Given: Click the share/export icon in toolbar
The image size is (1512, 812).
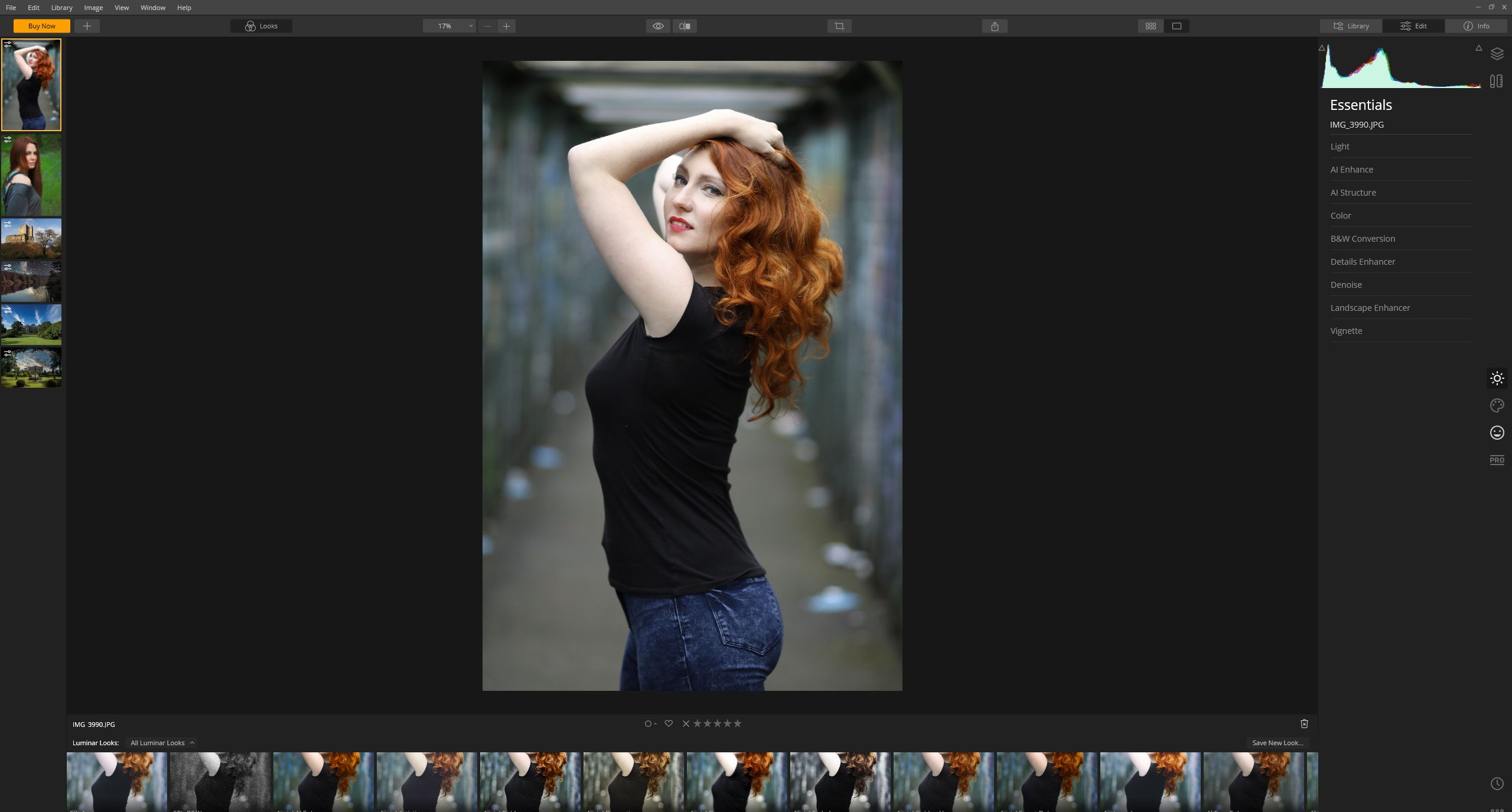Looking at the screenshot, I should [994, 26].
